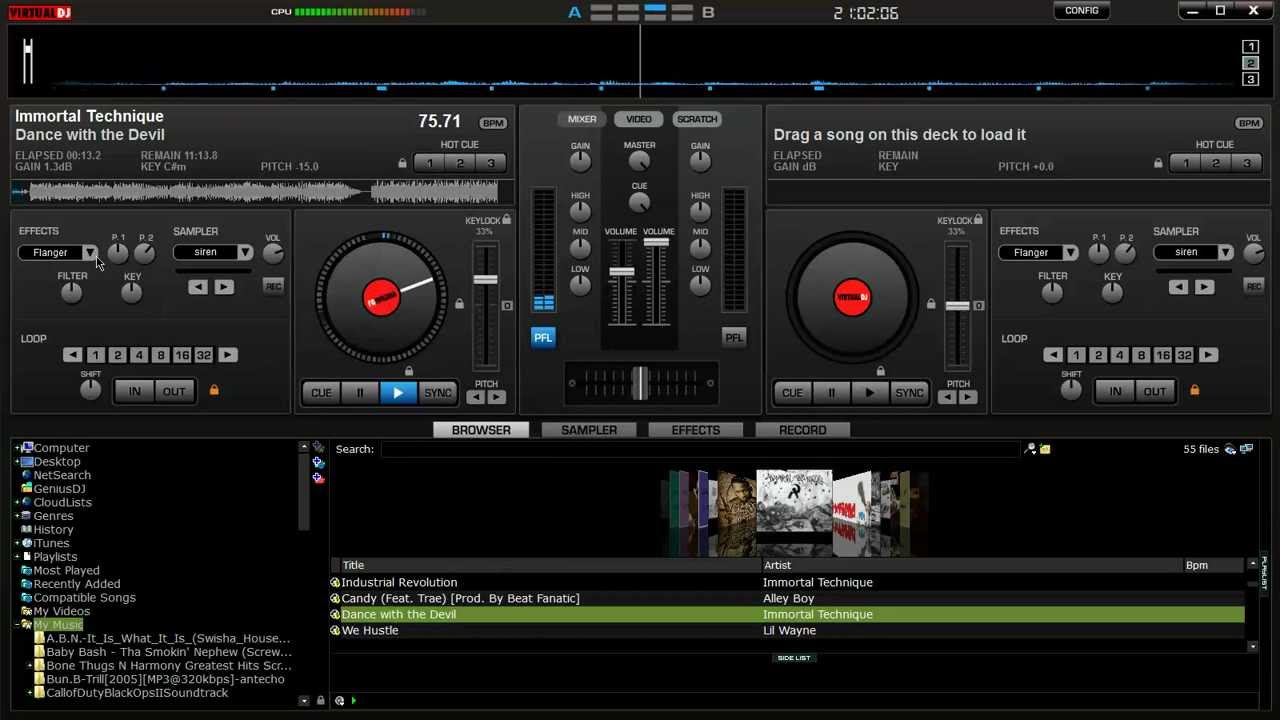Double left deck loop with right arrow

[228, 355]
